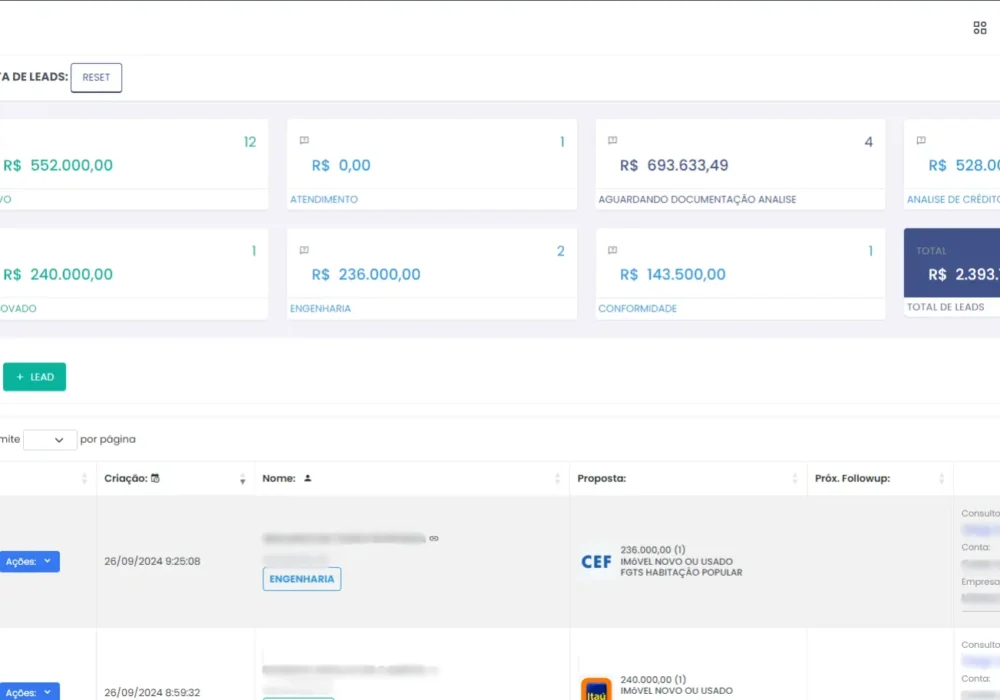Image resolution: width=1000 pixels, height=700 pixels.
Task: Open the per-page limit dropdown
Action: point(48,439)
